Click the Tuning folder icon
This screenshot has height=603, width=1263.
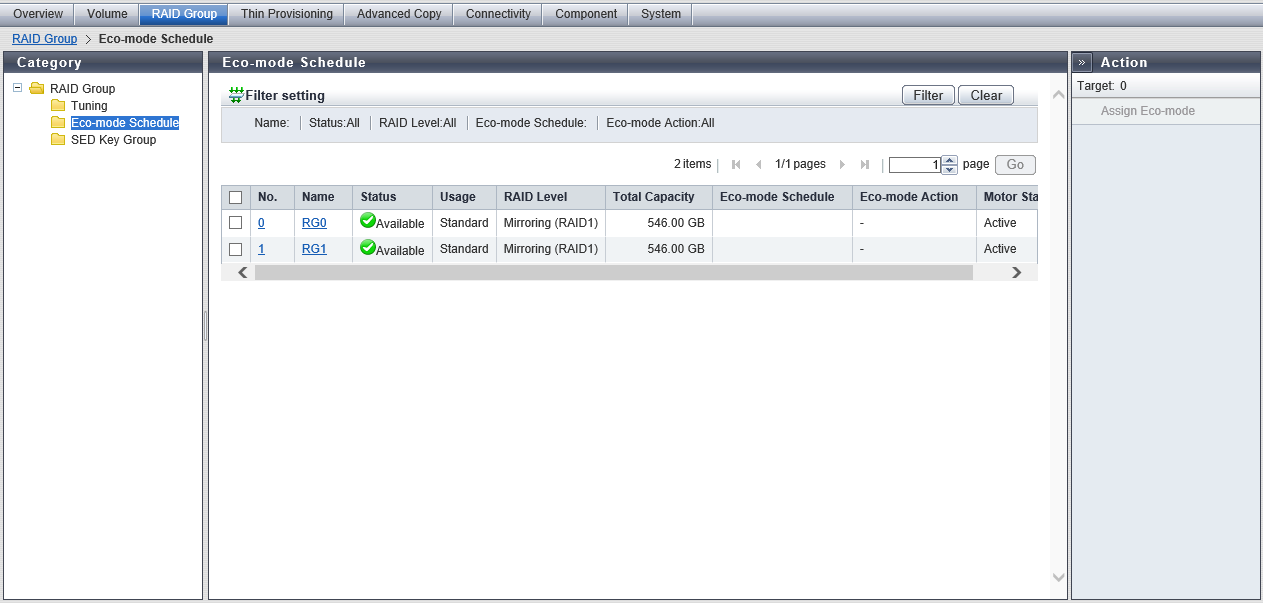58,106
